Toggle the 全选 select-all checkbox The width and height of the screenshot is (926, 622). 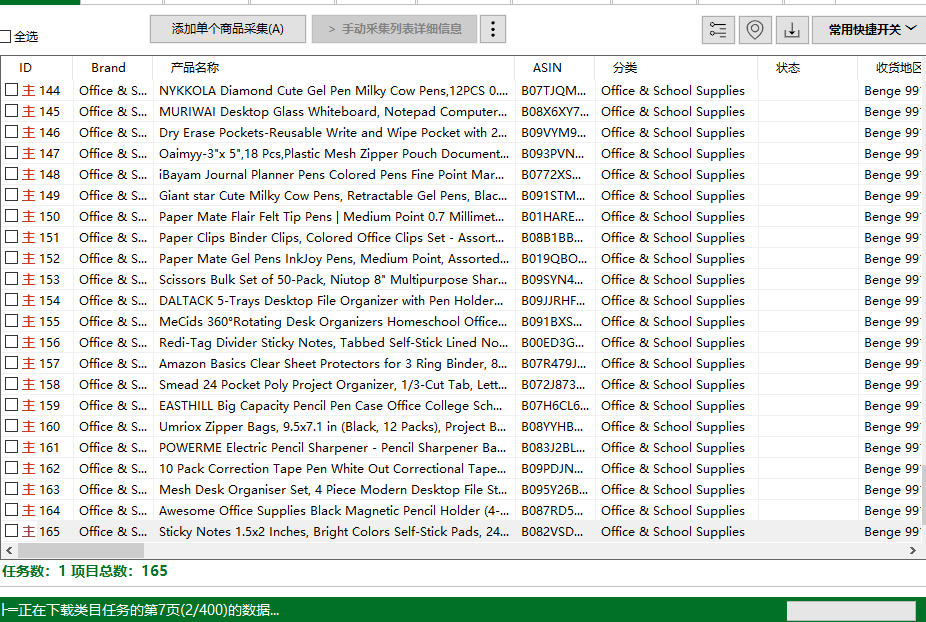coord(5,37)
